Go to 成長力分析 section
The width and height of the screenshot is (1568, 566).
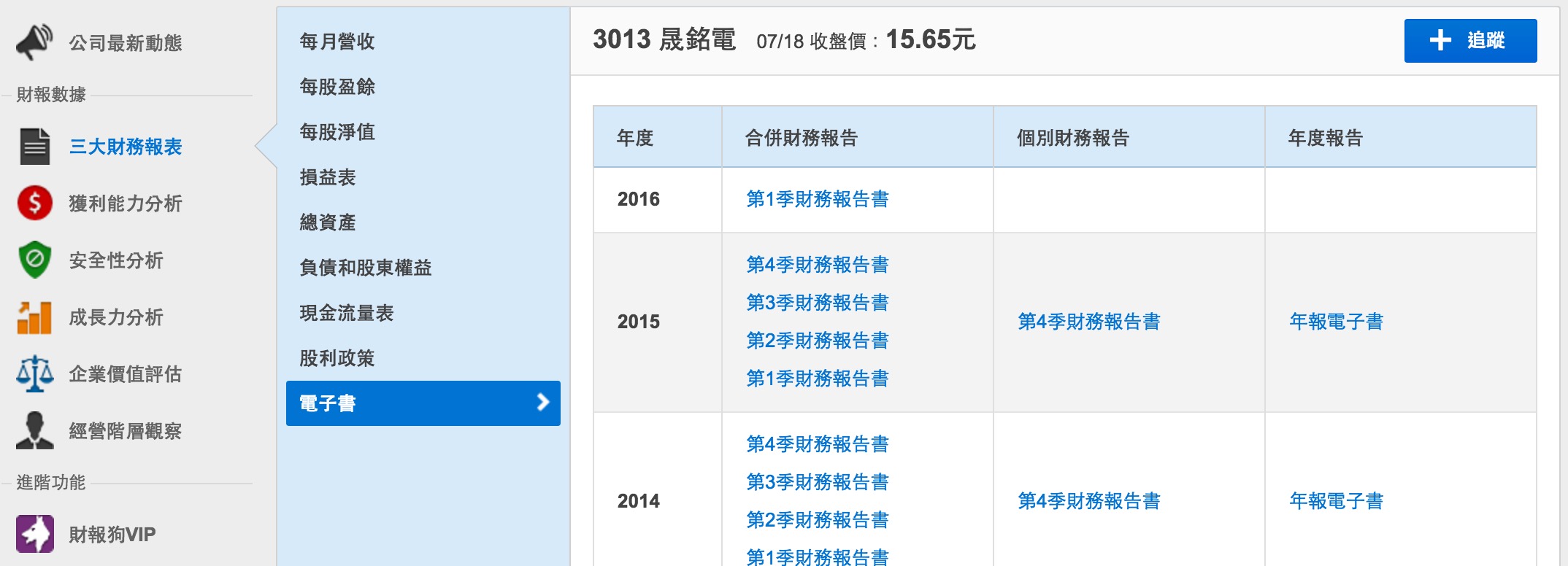pos(116,317)
